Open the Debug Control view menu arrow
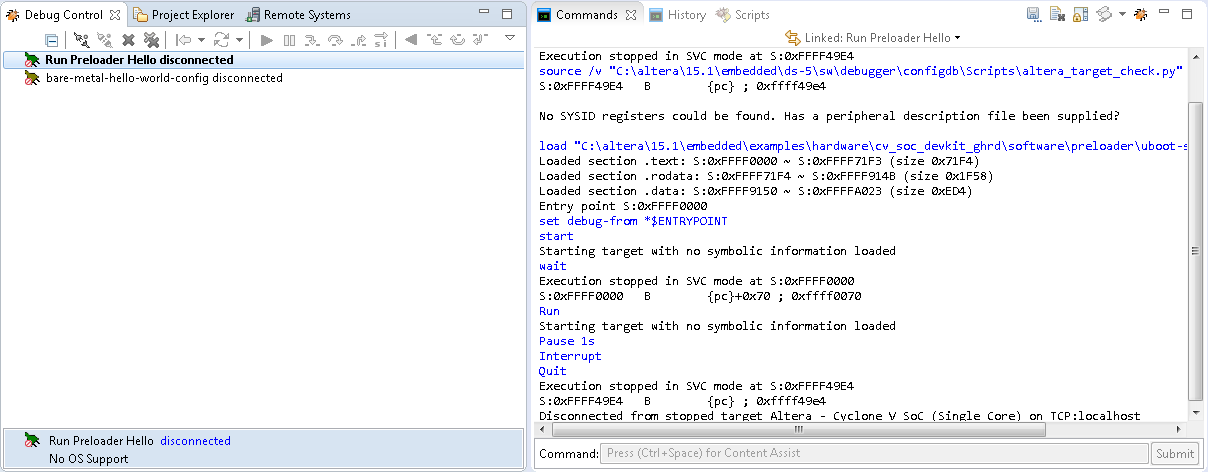This screenshot has width=1208, height=472. [x=509, y=39]
